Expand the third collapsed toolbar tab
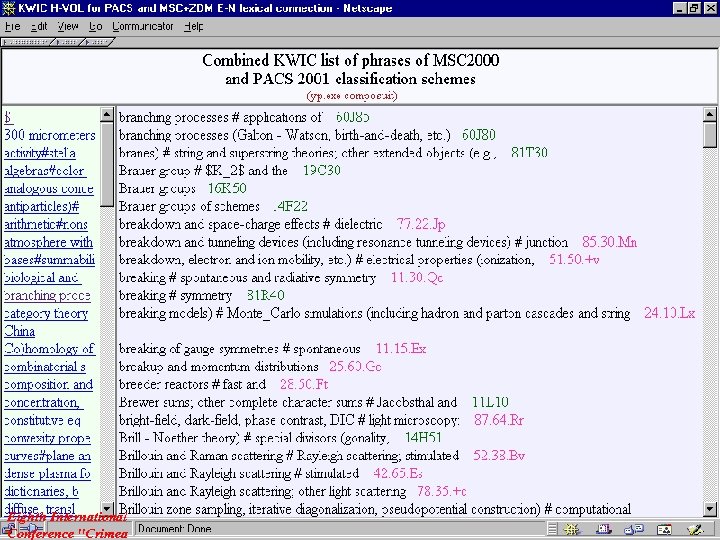Viewport: 720px width, 540px height. (97, 42)
